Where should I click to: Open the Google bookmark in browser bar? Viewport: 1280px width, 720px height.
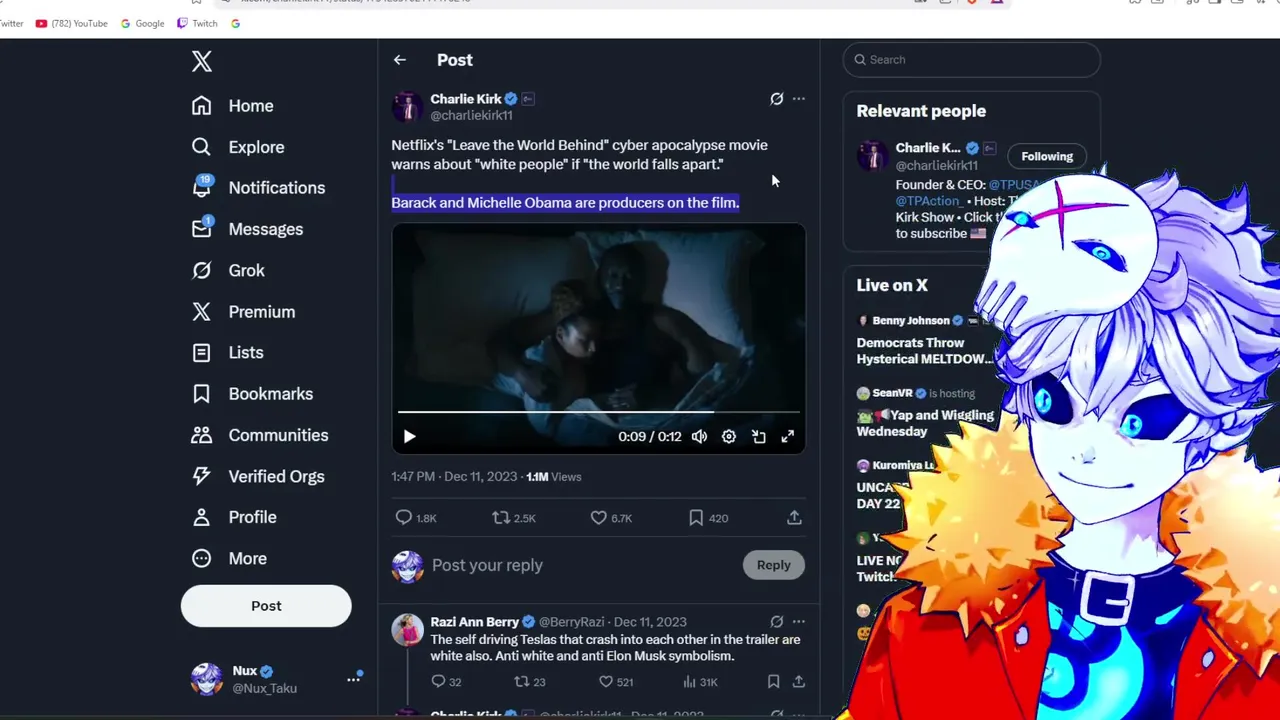pos(142,23)
